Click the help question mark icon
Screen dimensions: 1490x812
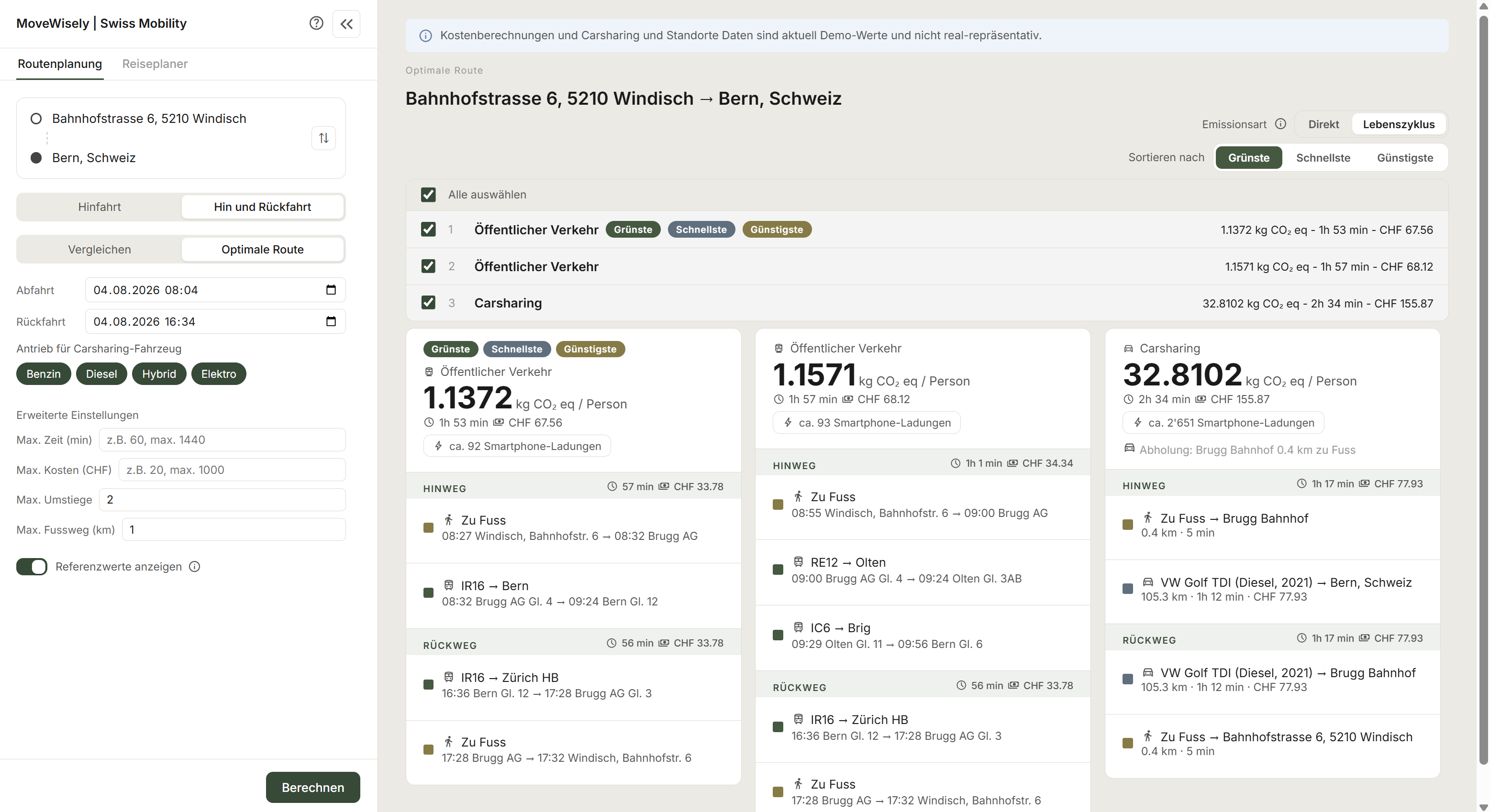pos(316,23)
